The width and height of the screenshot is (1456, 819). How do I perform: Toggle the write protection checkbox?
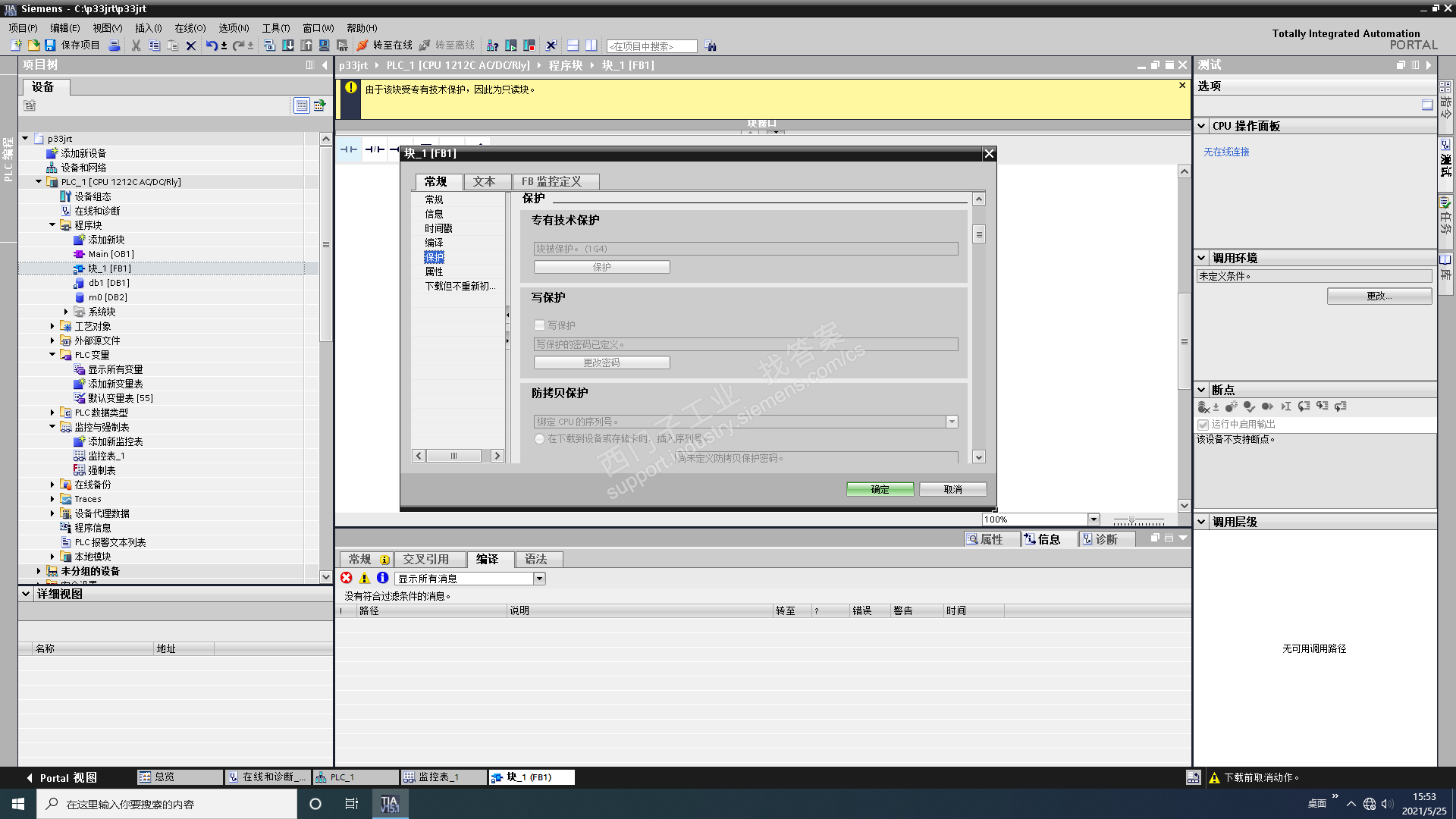pos(540,325)
